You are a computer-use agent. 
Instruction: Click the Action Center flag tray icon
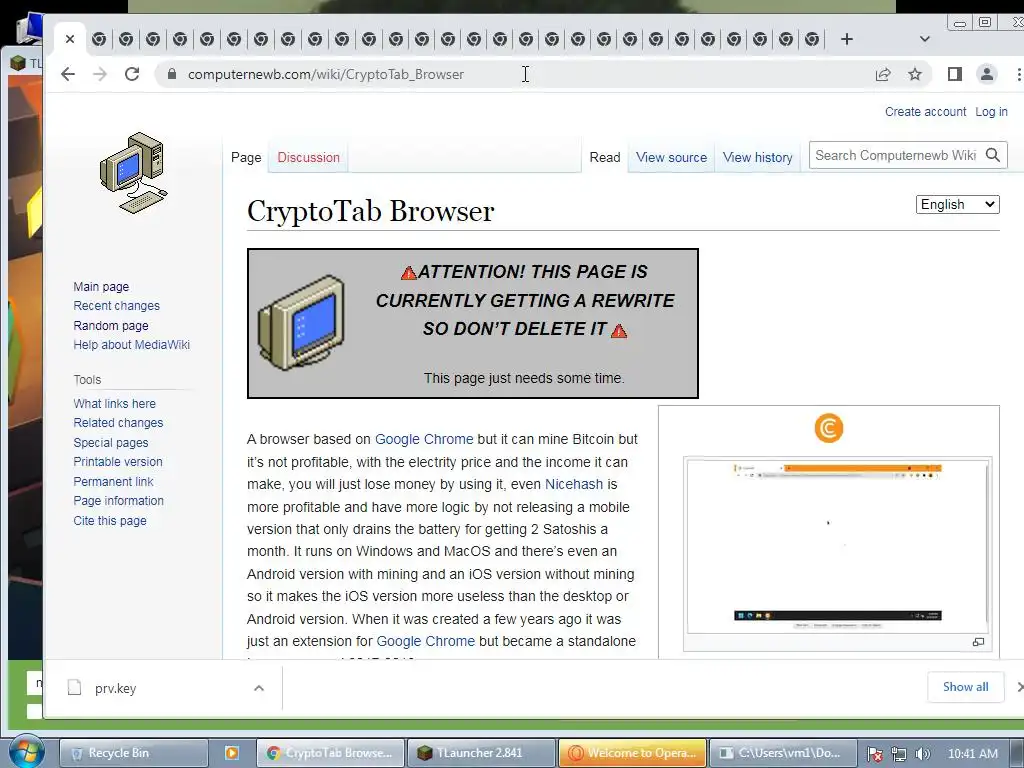coord(874,754)
